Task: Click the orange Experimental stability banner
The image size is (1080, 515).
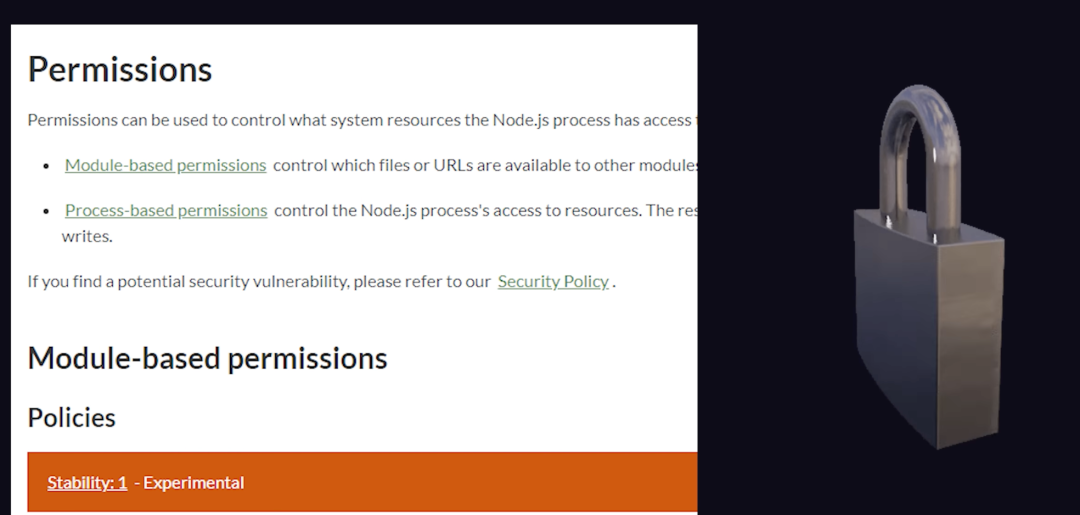Action: pyautogui.click(x=362, y=482)
